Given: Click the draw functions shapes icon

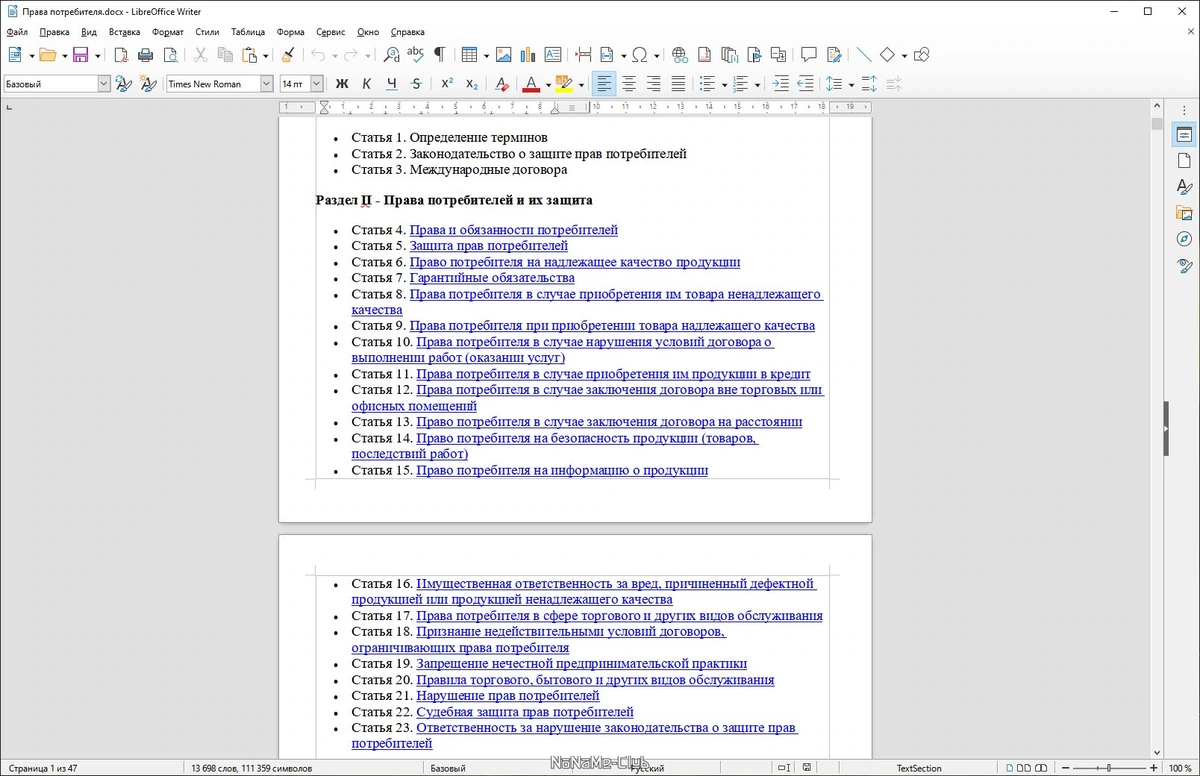Looking at the screenshot, I should coord(922,55).
